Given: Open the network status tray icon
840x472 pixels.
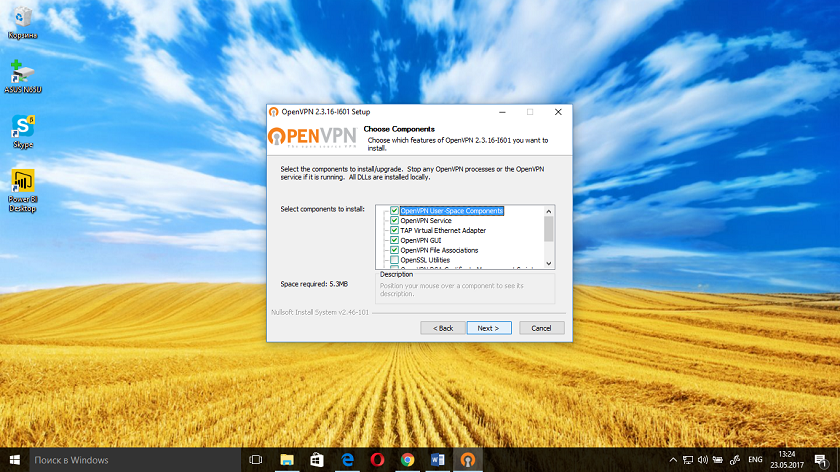Looking at the screenshot, I should (x=688, y=460).
